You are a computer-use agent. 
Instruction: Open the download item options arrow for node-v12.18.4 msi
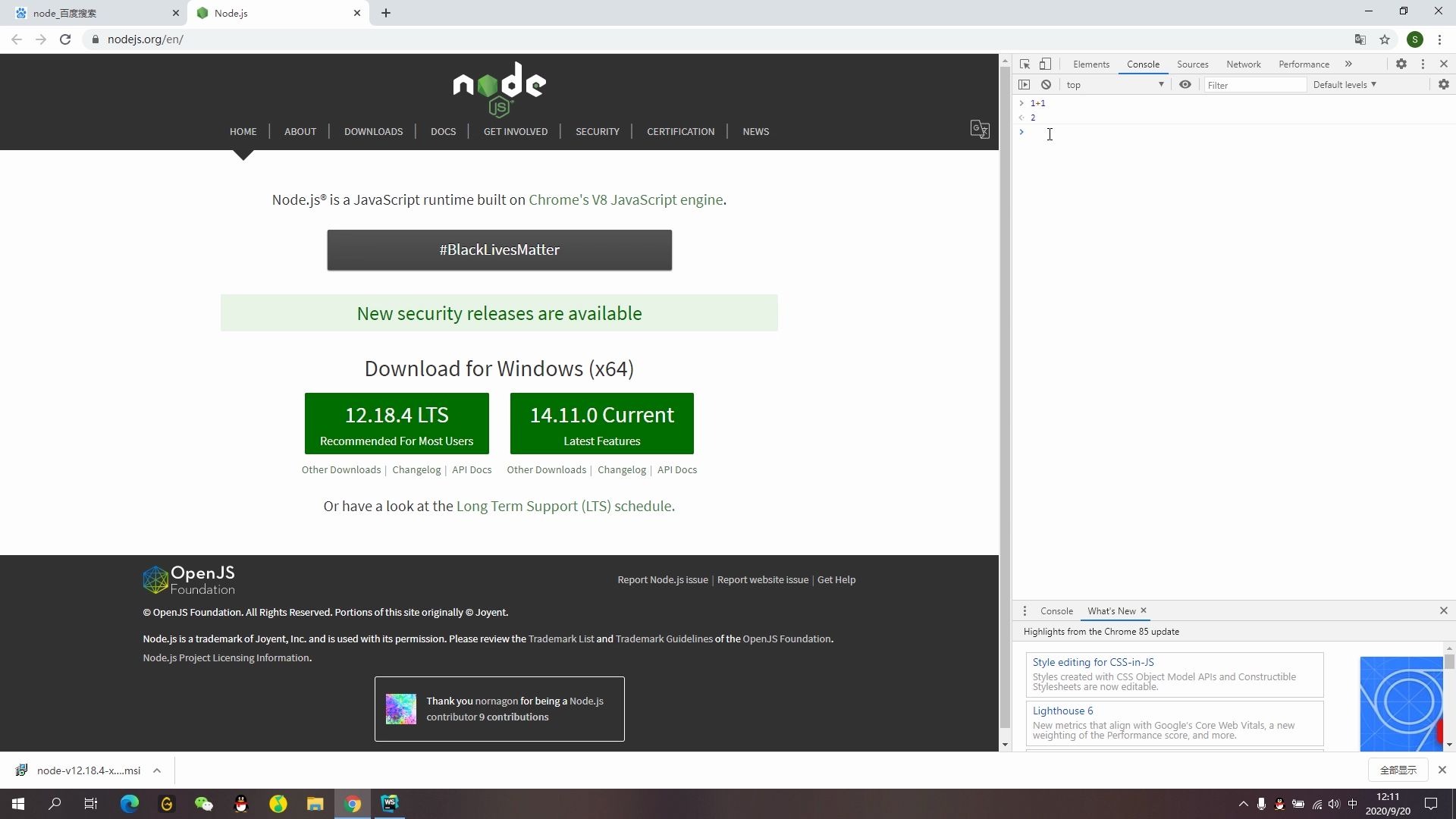(x=157, y=770)
